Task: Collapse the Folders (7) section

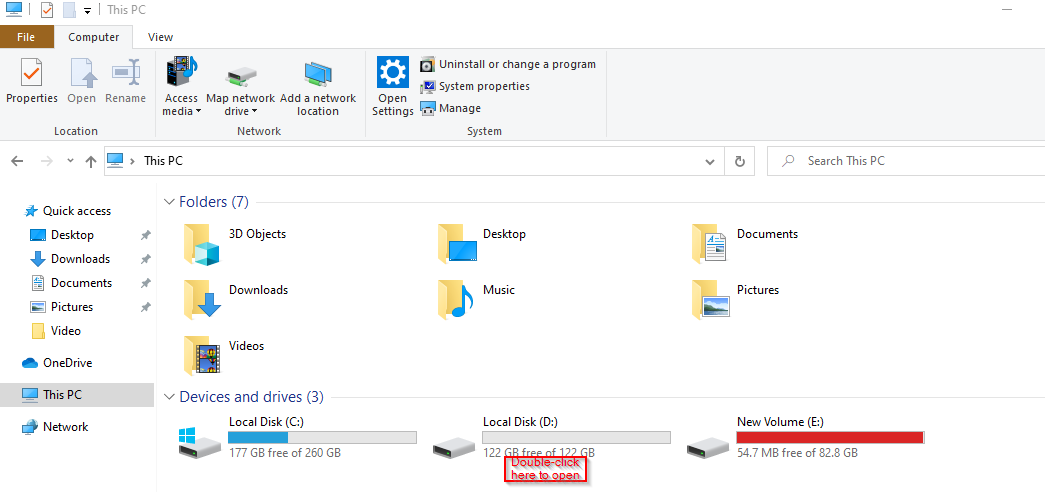Action: click(x=169, y=202)
